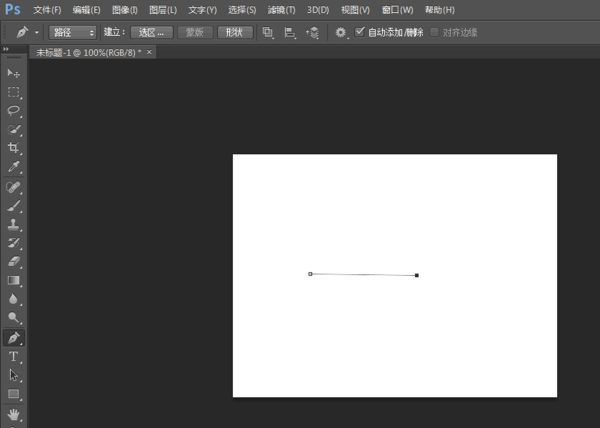This screenshot has width=600, height=428.
Task: Select the Clone Stamp tool
Action: (13, 225)
